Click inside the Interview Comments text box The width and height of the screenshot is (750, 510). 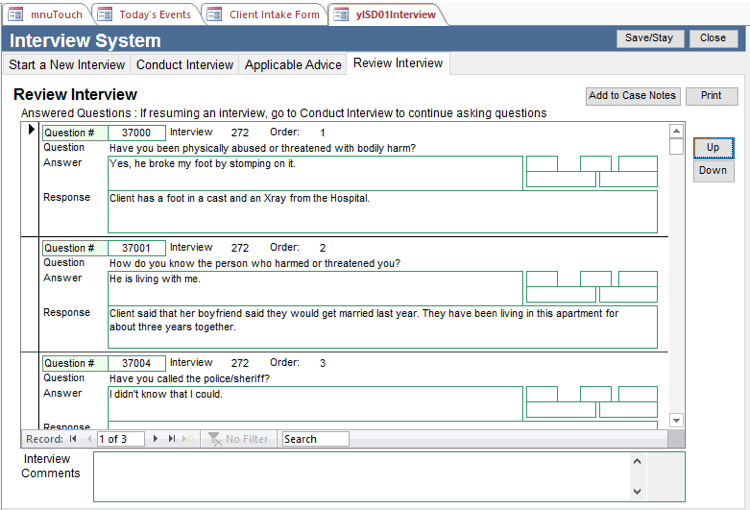360,476
